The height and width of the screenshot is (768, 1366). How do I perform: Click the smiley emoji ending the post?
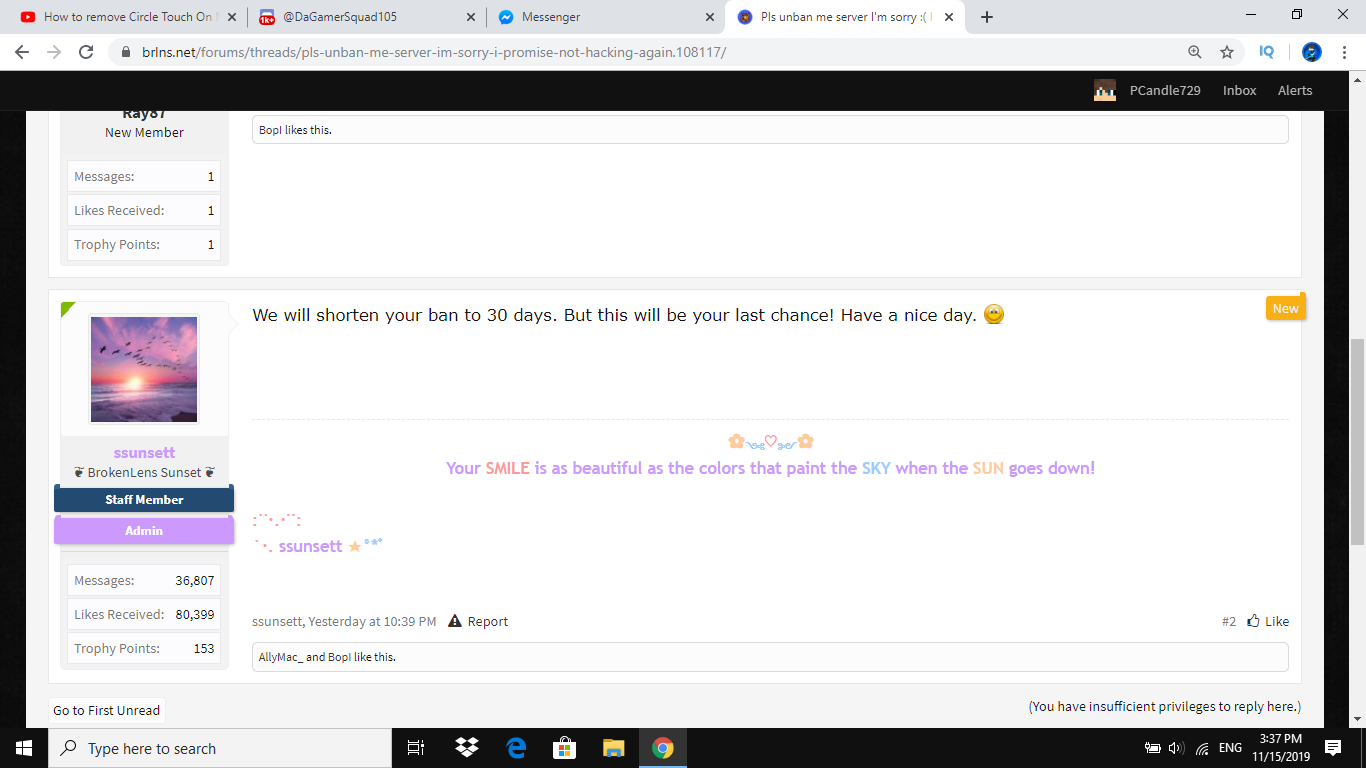click(x=994, y=314)
